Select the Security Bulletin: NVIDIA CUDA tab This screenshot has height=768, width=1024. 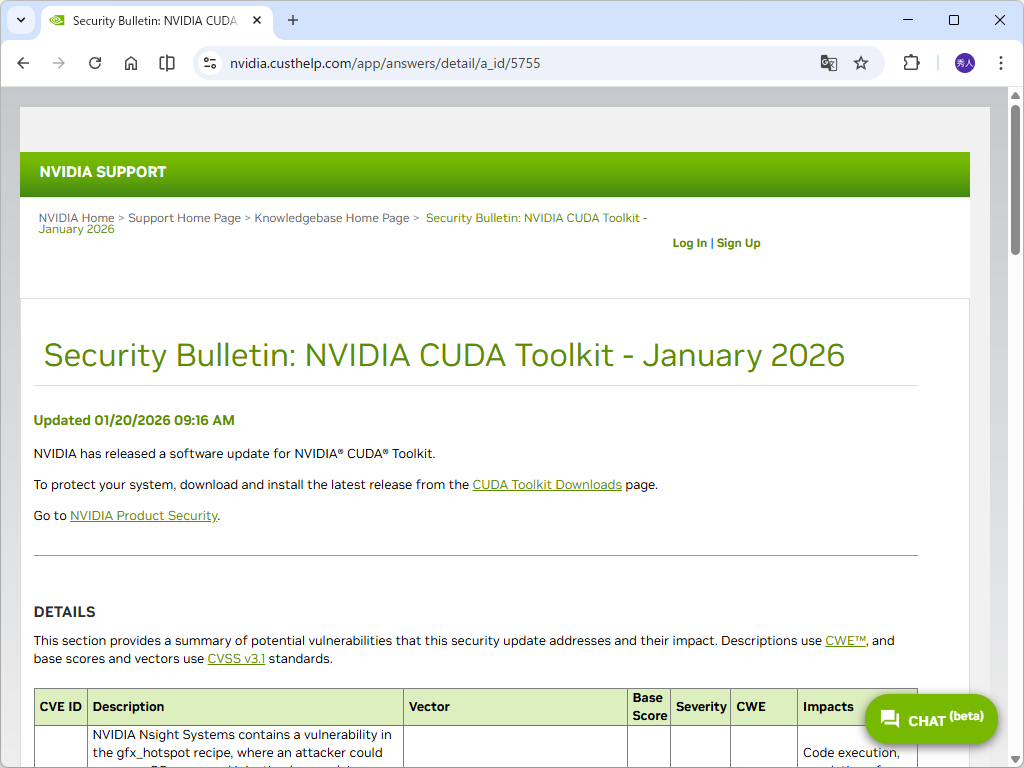155,21
